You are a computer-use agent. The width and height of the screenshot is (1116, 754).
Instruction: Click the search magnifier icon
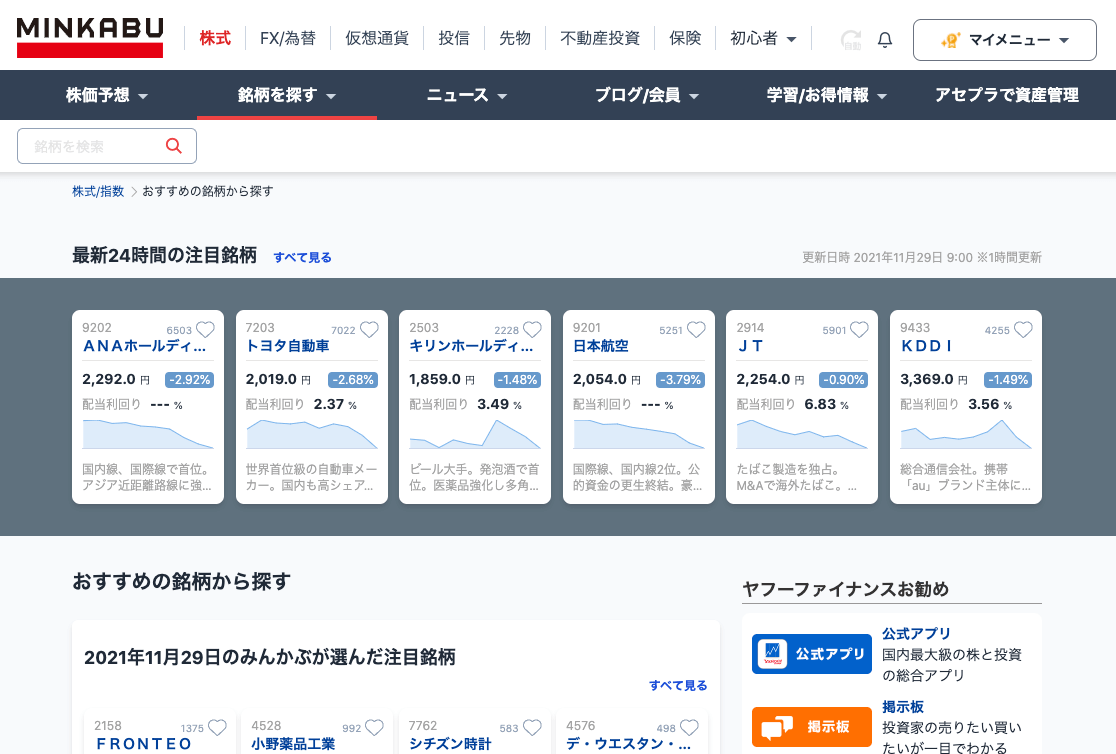174,146
